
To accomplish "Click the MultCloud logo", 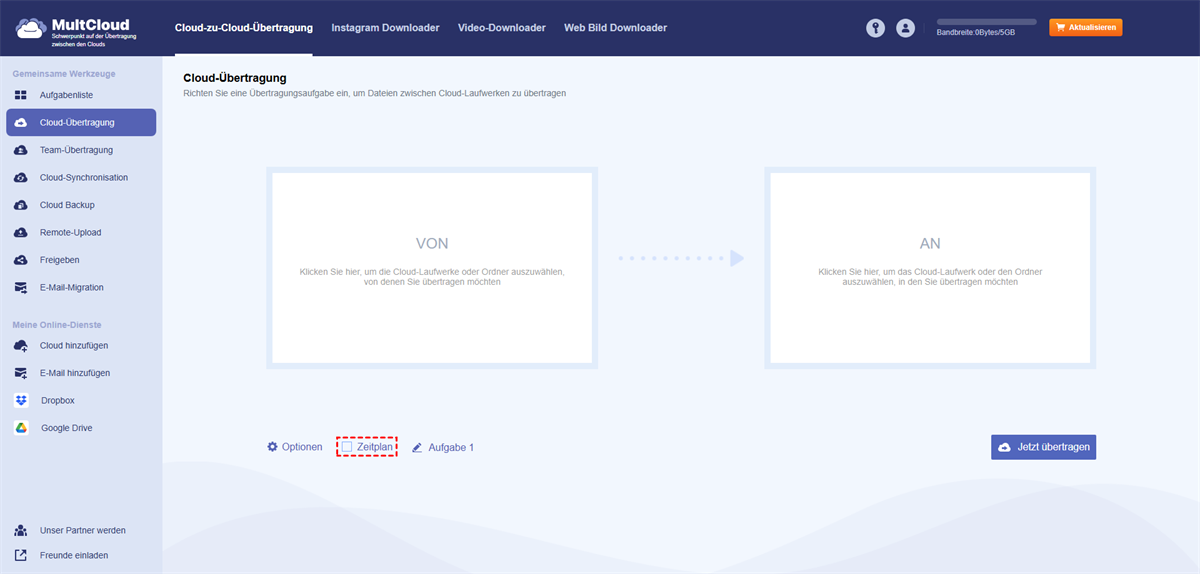I will pos(77,28).
